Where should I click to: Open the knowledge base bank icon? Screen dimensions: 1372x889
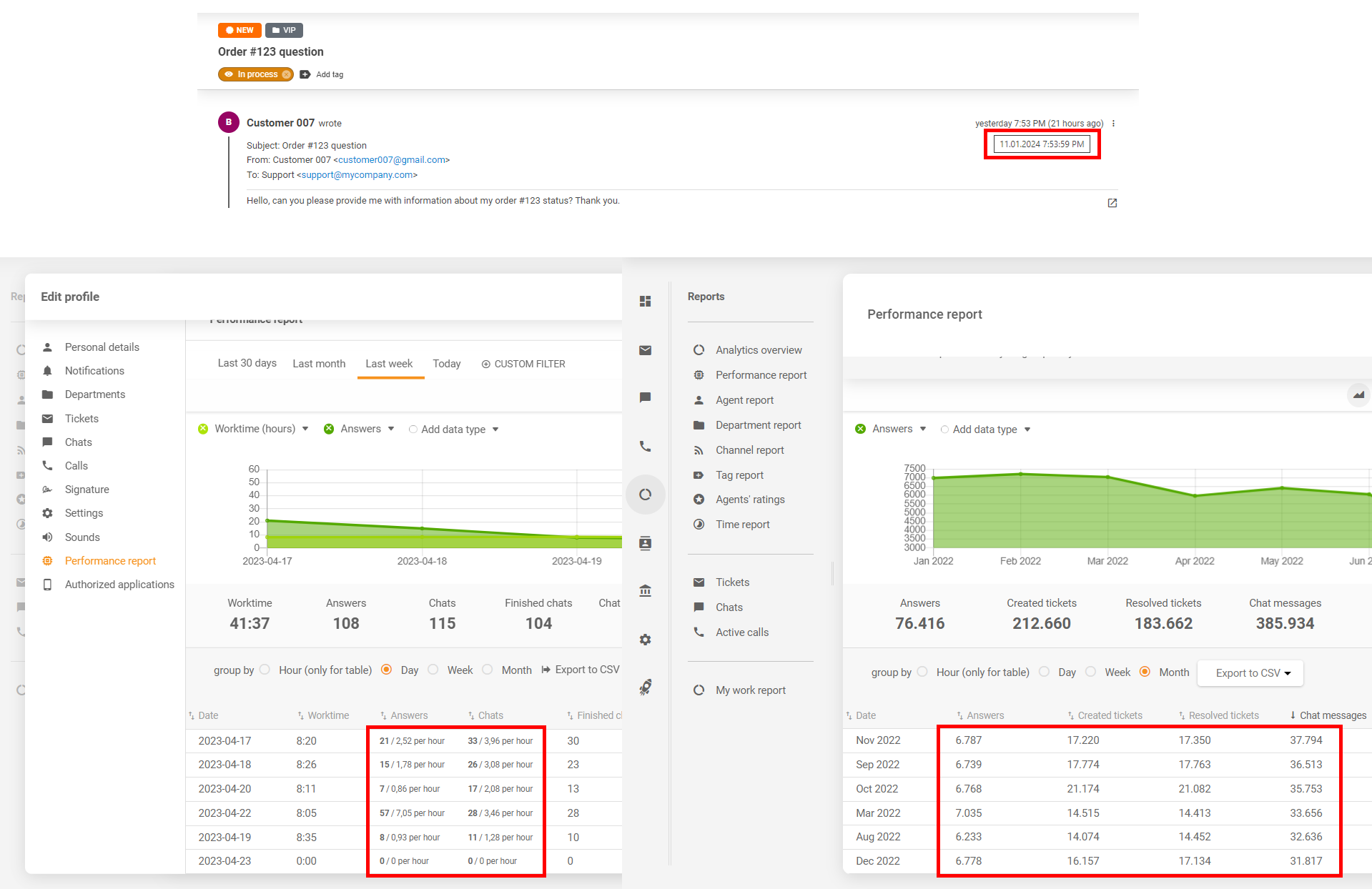[645, 591]
